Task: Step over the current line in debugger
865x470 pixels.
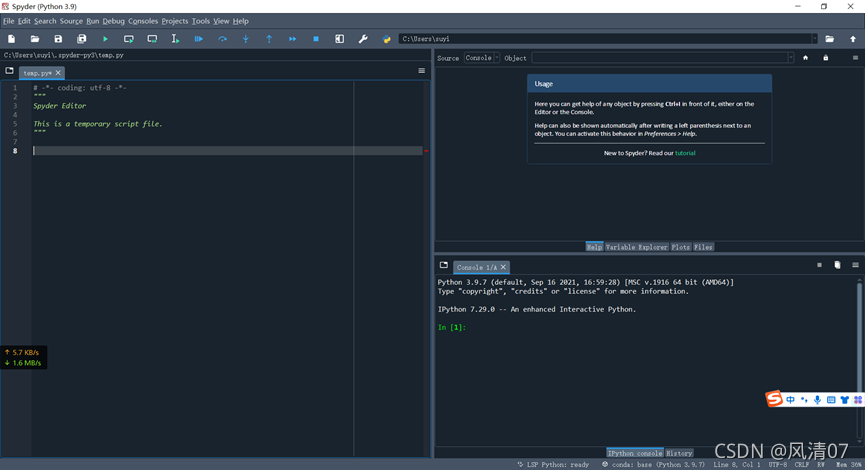Action: pyautogui.click(x=222, y=39)
